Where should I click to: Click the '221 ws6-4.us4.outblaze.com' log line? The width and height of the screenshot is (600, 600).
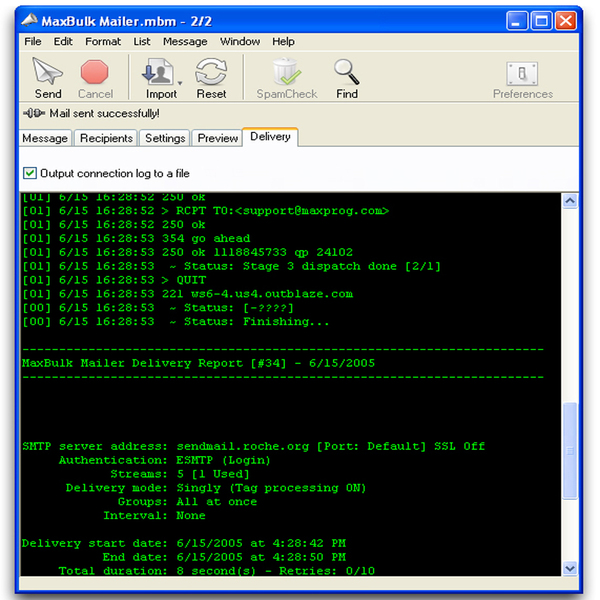tap(188, 294)
